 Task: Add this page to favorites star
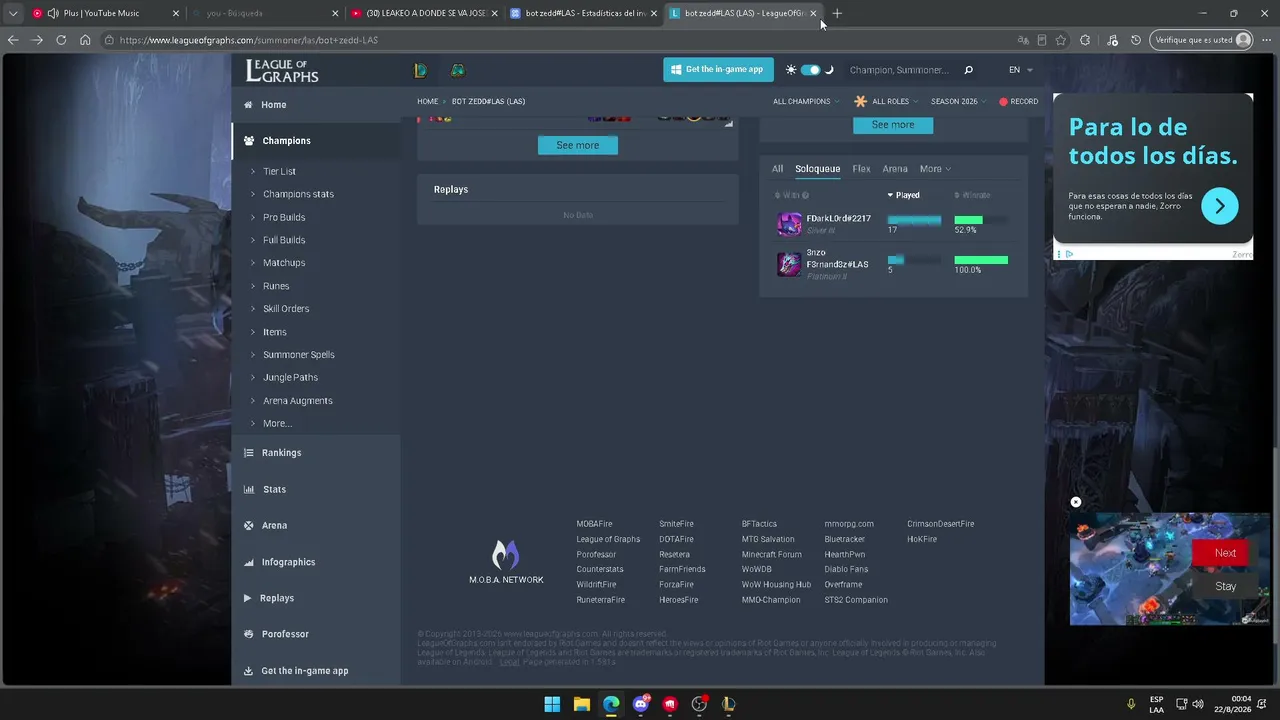point(1060,40)
